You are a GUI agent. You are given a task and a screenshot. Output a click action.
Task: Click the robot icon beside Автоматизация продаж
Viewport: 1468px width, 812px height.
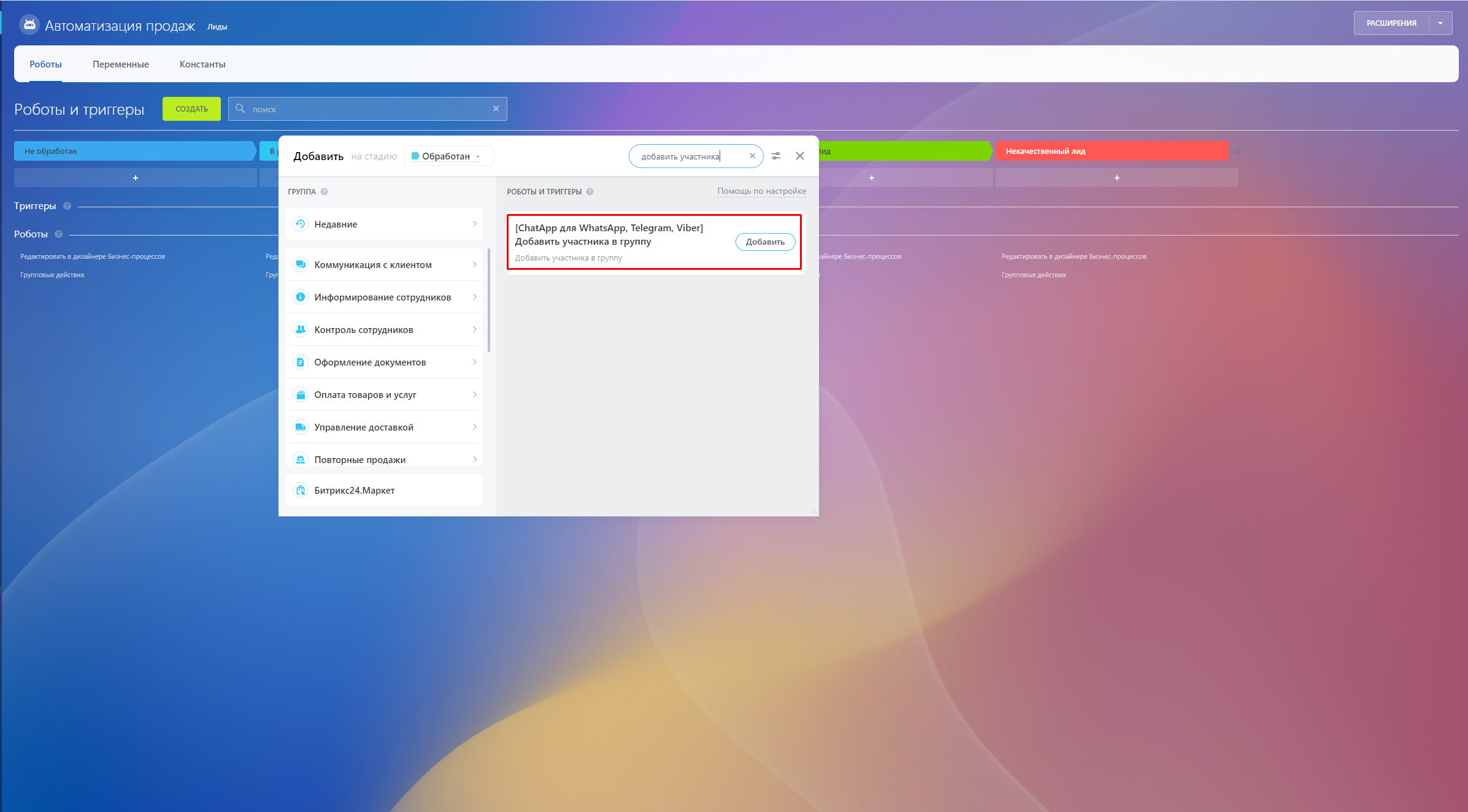tap(29, 25)
